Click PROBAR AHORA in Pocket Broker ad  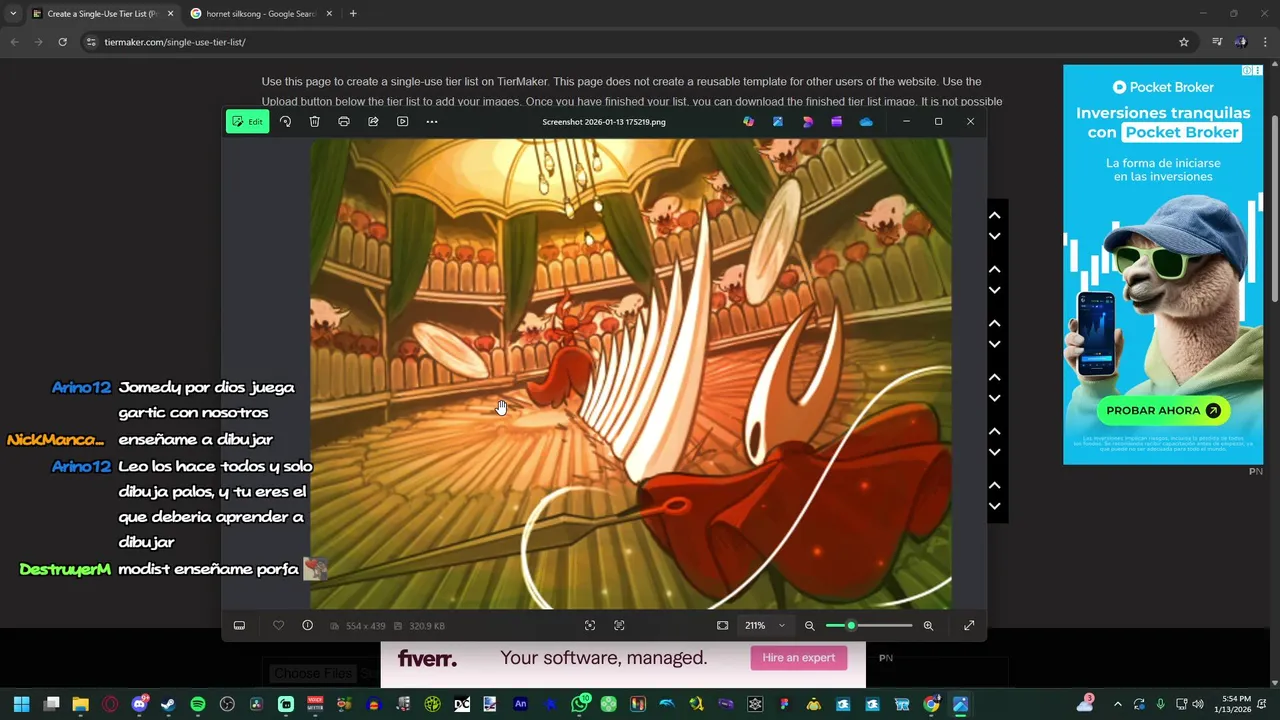point(1163,410)
